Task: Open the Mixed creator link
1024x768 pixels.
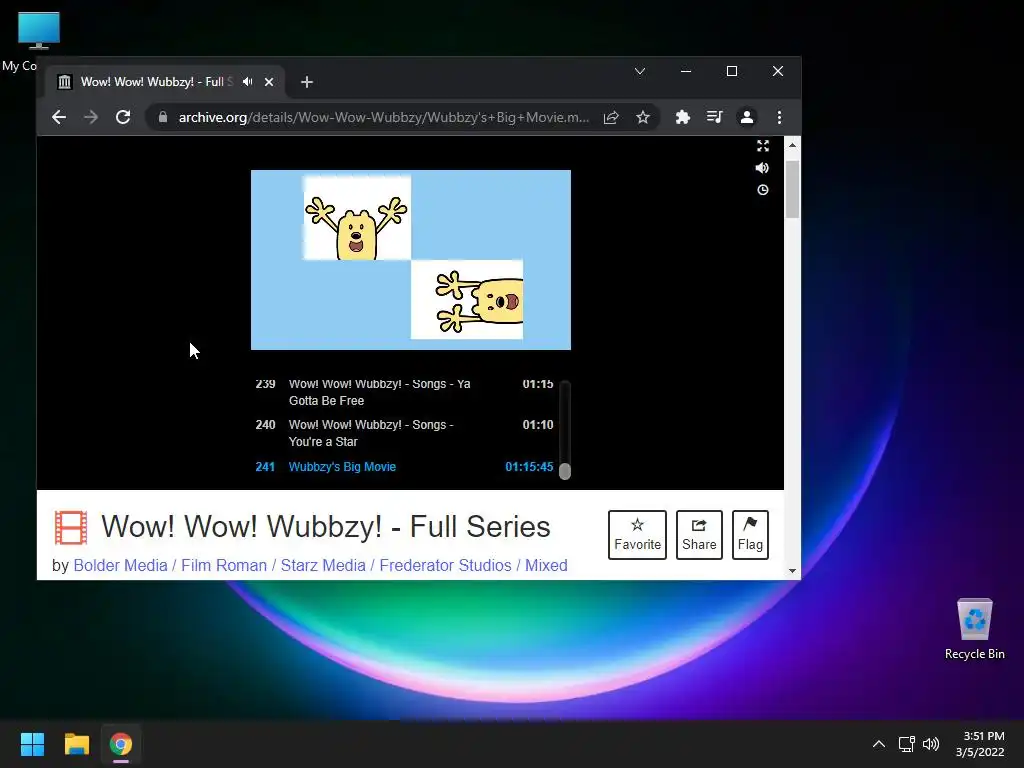Action: (546, 566)
